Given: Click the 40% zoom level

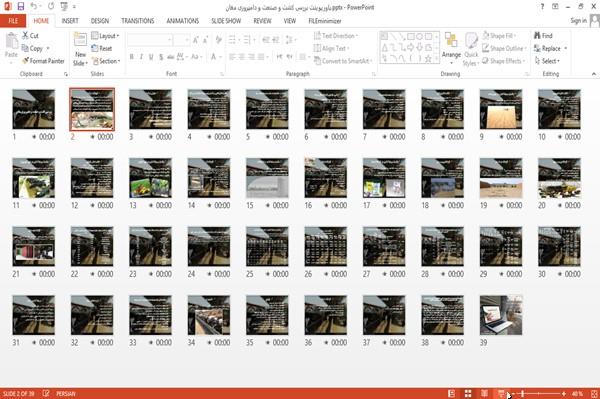Looking at the screenshot, I should (x=577, y=394).
